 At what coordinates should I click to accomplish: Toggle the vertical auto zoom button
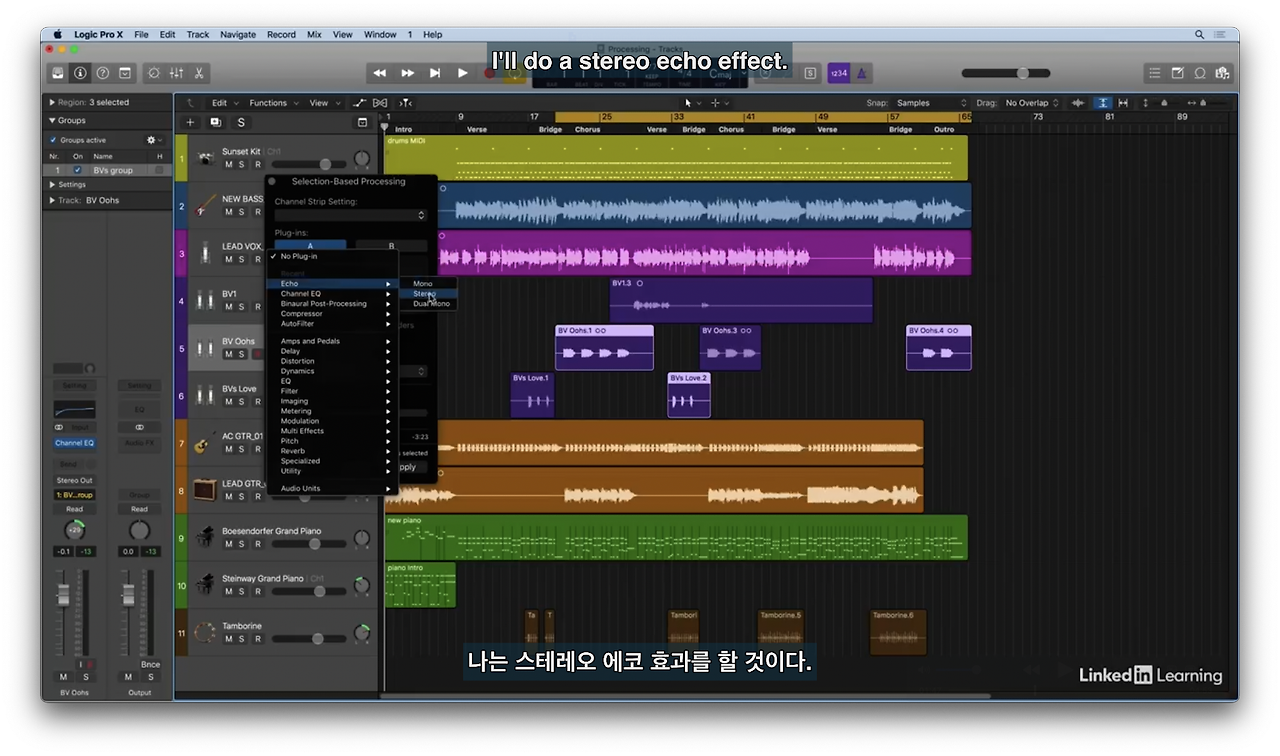coord(1102,103)
